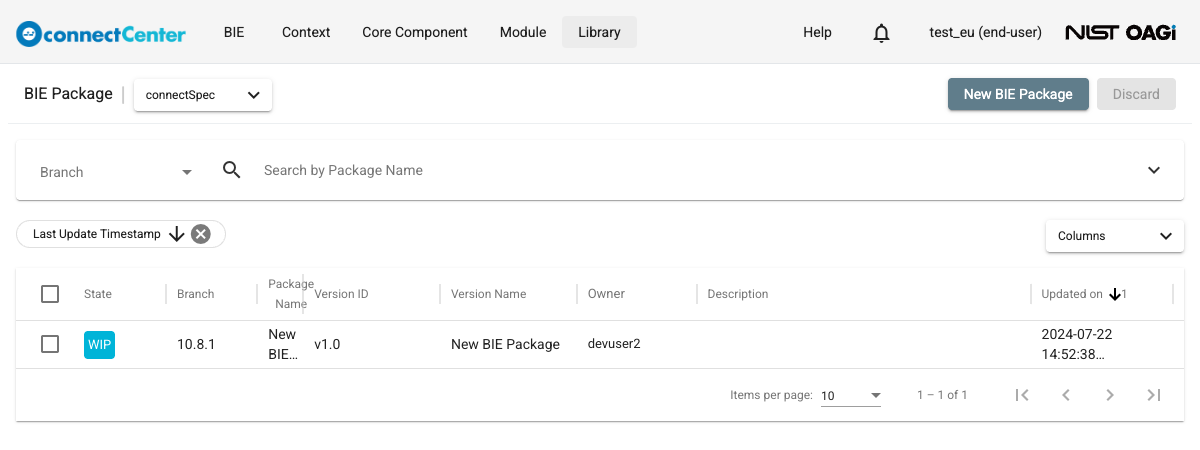Sort by the Version Name column header

tap(488, 294)
